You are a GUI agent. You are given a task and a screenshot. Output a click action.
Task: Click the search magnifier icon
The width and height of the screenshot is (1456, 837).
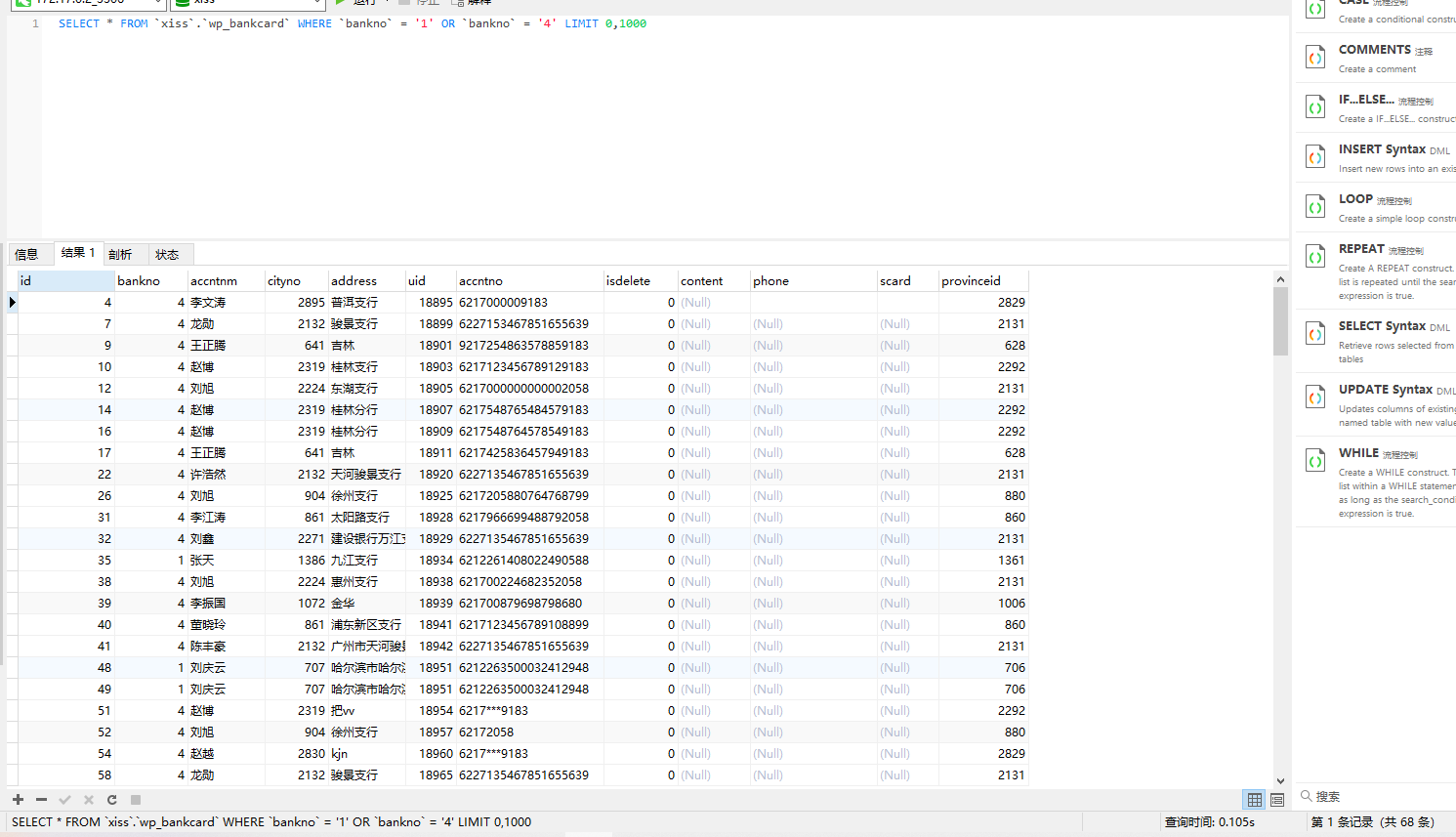[x=1307, y=796]
